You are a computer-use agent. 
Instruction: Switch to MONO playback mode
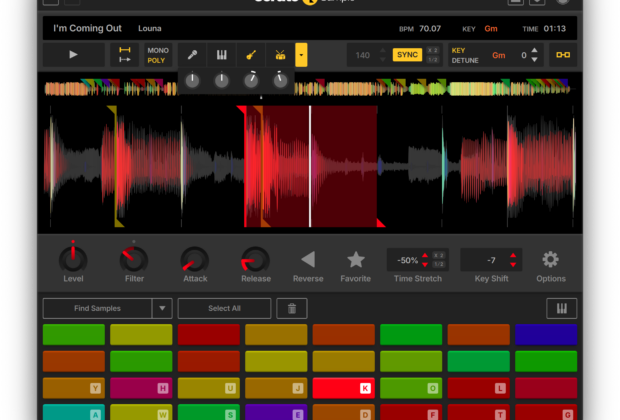[x=158, y=49]
